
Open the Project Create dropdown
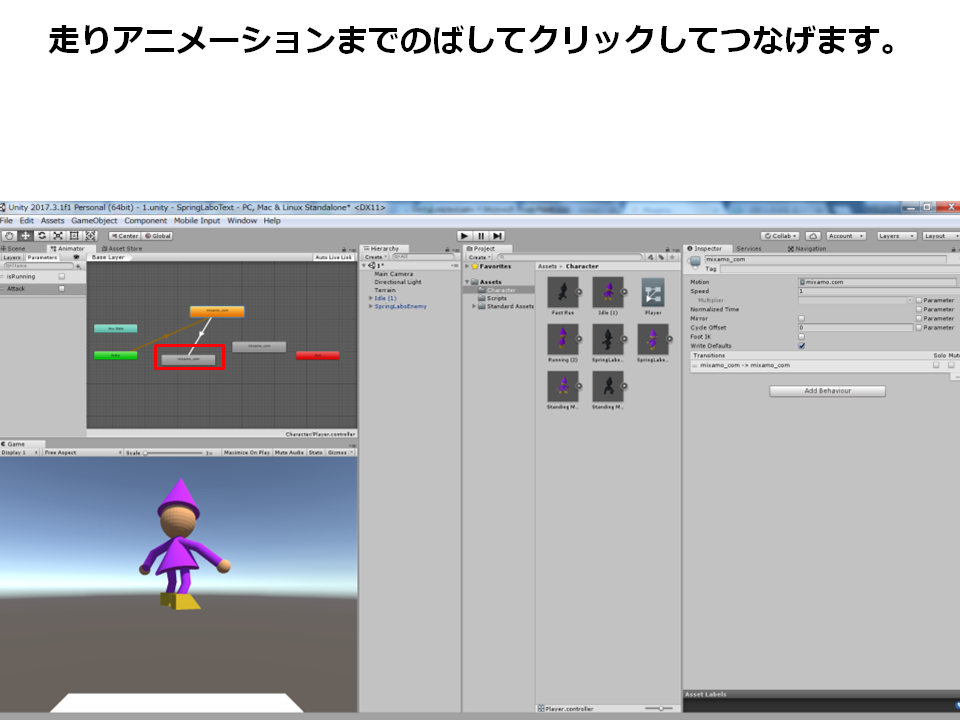point(480,258)
